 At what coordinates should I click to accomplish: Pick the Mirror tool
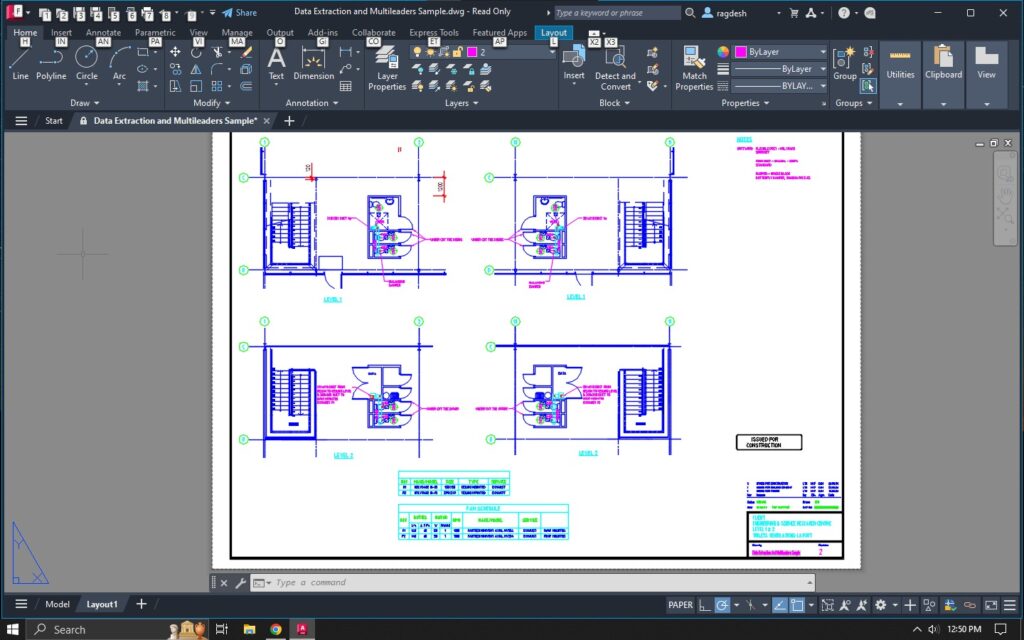coord(196,69)
